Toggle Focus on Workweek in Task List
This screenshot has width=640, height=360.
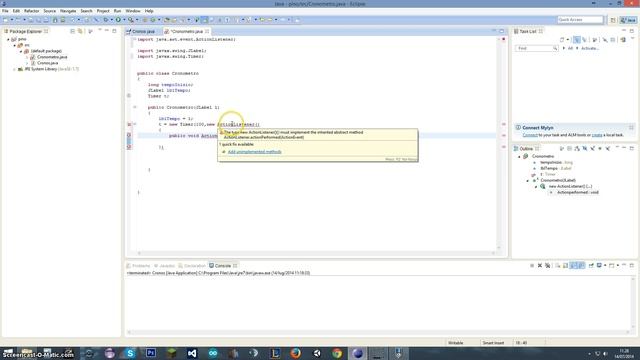[x=594, y=40]
